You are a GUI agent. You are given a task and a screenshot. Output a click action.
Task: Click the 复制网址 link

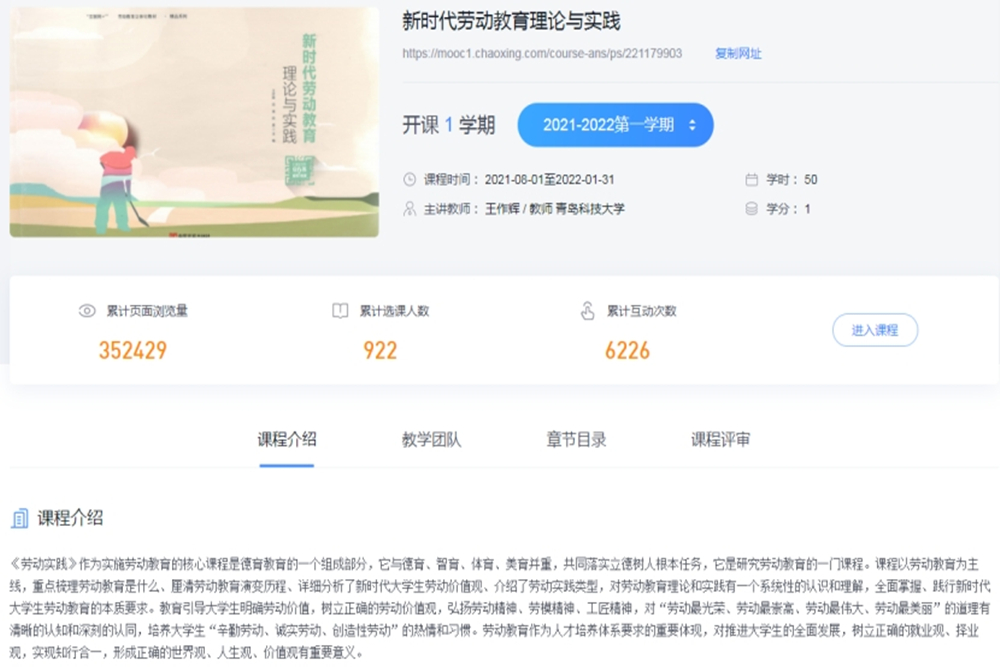coord(738,54)
